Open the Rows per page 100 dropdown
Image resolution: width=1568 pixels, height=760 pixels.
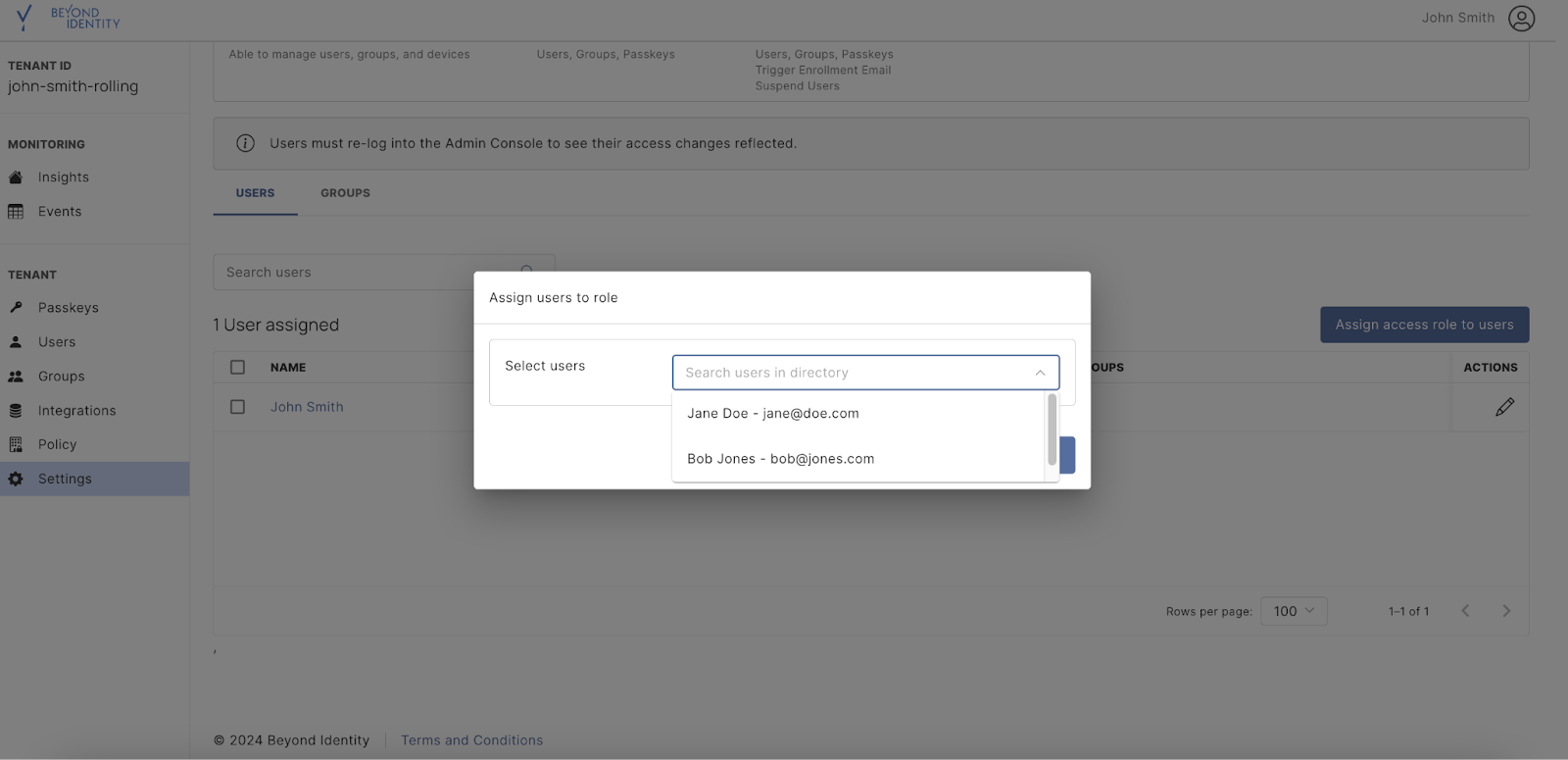click(1294, 611)
